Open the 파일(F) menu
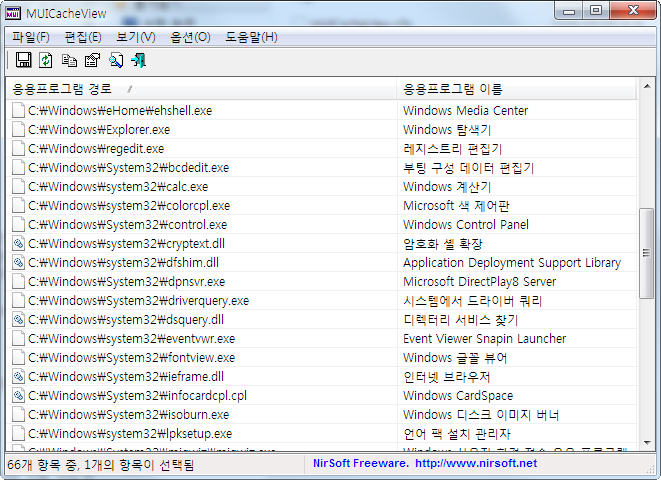The image size is (661, 480). pyautogui.click(x=31, y=37)
